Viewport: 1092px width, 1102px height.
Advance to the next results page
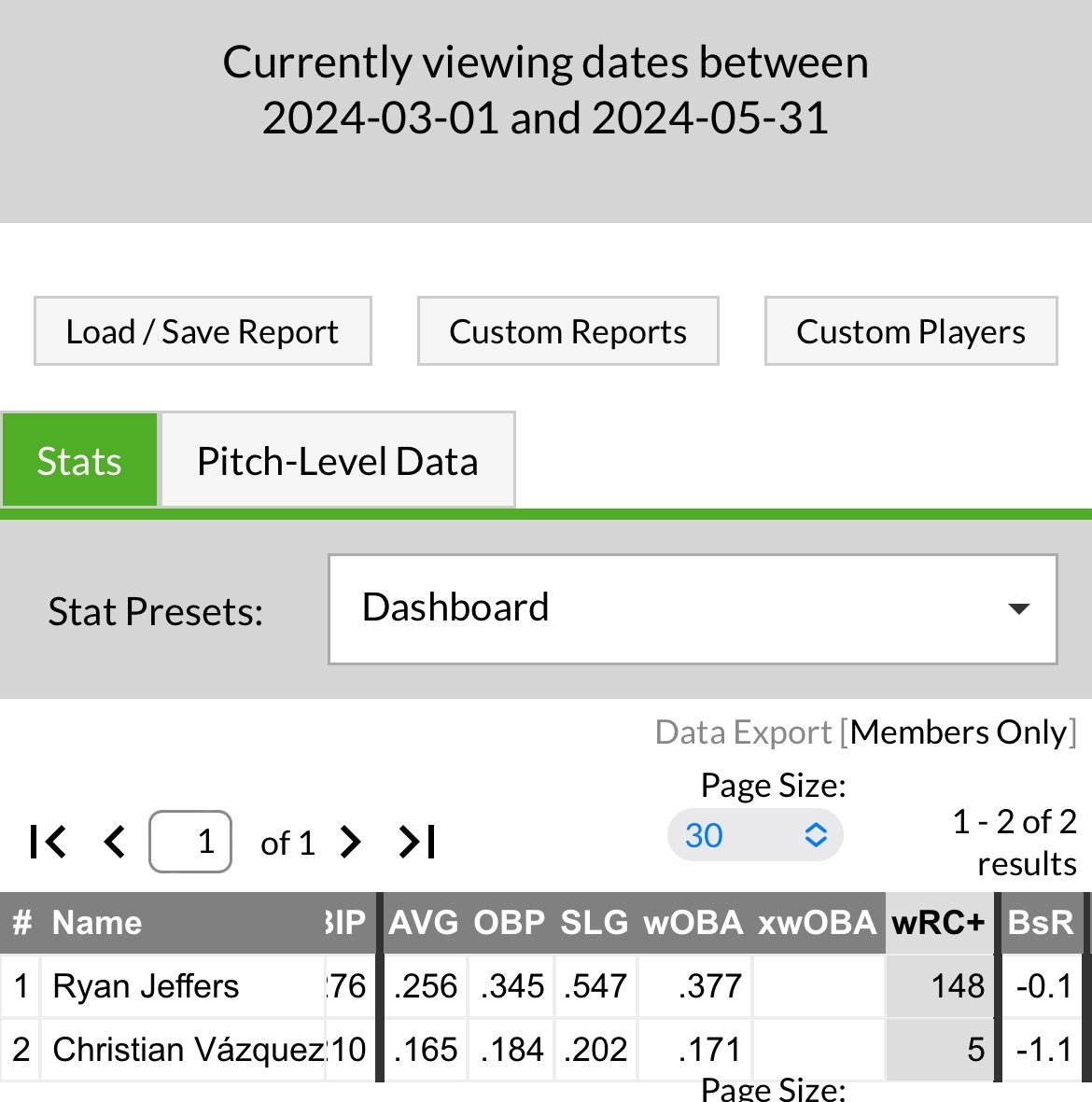pos(350,842)
